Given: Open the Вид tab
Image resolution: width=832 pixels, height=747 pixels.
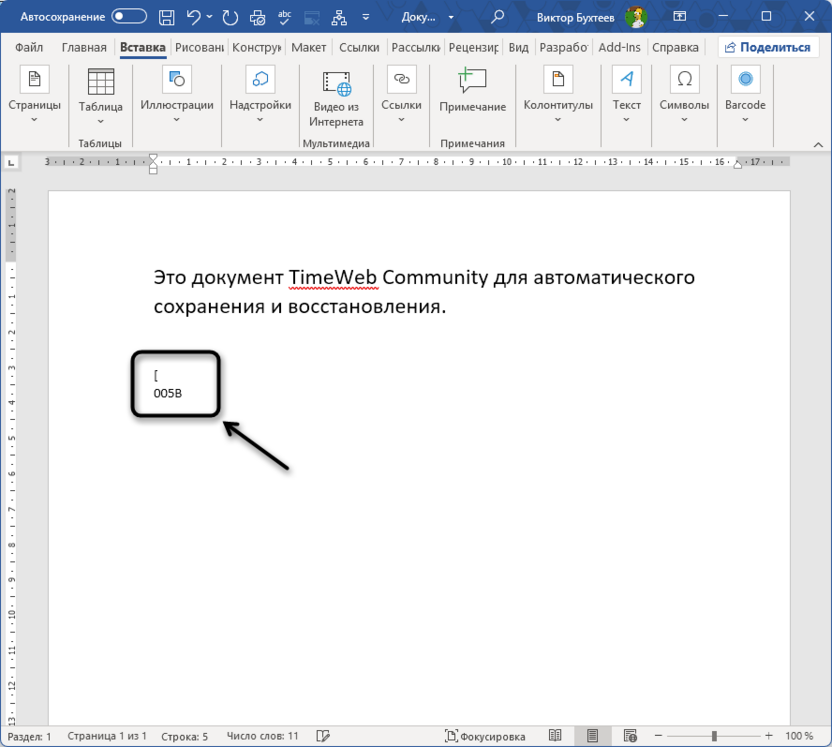Looking at the screenshot, I should 518,47.
